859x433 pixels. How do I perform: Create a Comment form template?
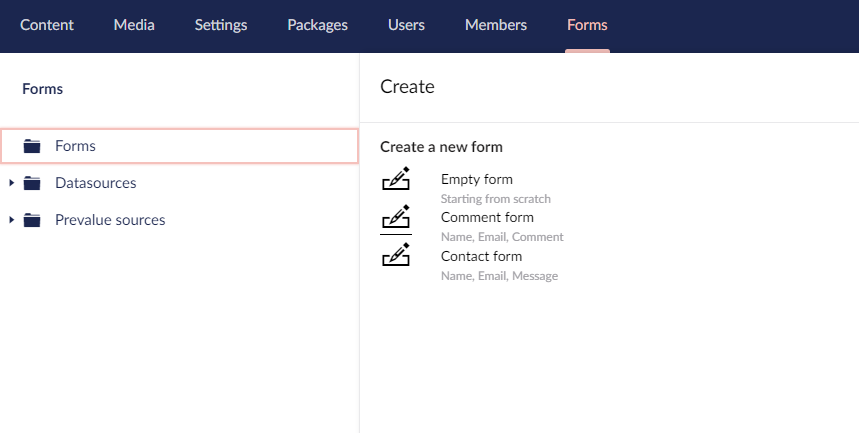pyautogui.click(x=487, y=217)
